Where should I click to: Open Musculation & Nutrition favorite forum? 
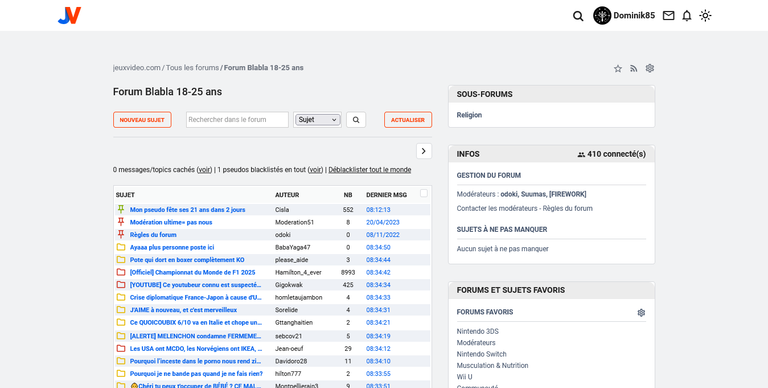pos(493,365)
